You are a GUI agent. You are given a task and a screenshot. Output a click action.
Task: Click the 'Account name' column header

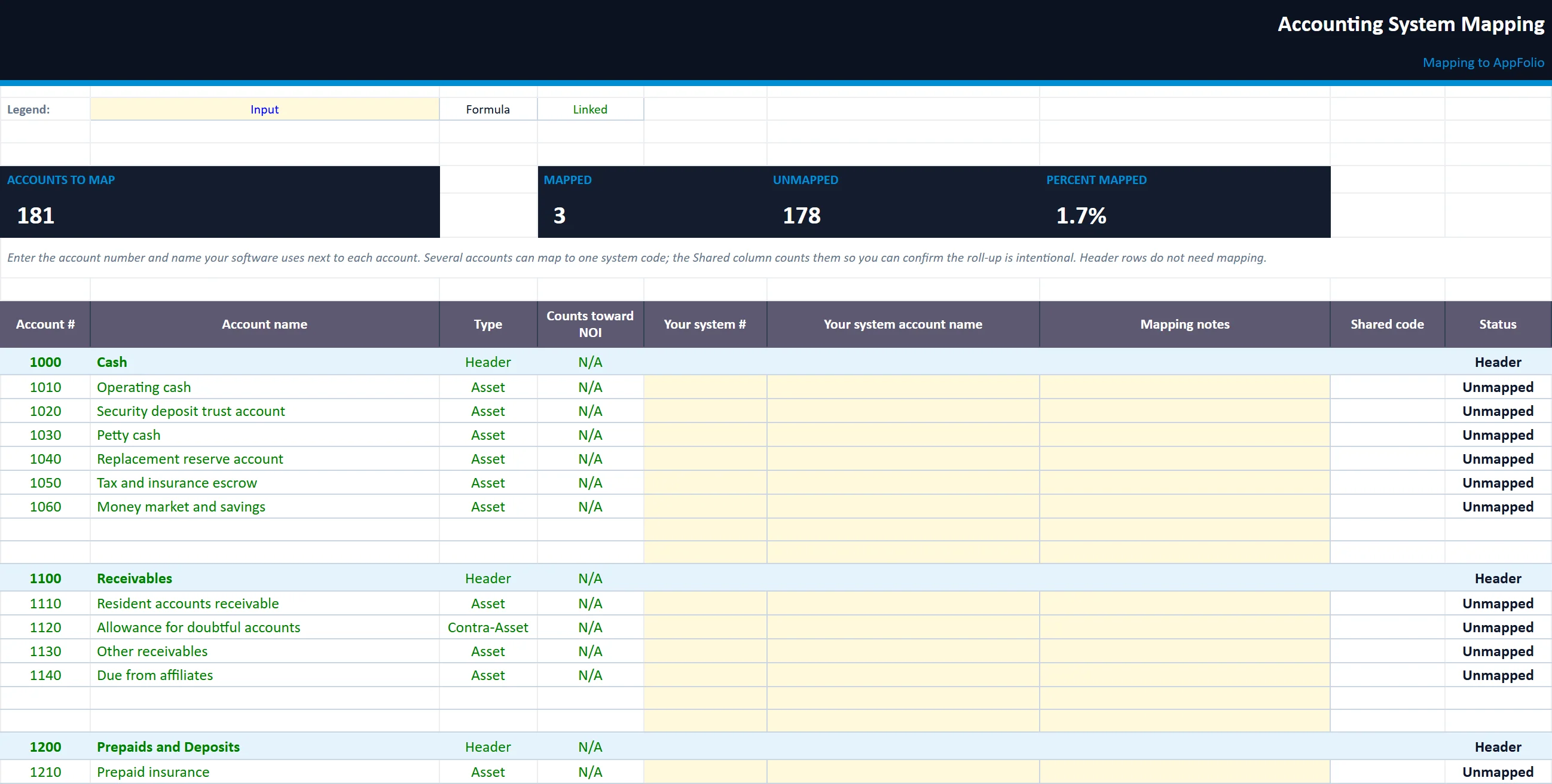click(x=264, y=324)
